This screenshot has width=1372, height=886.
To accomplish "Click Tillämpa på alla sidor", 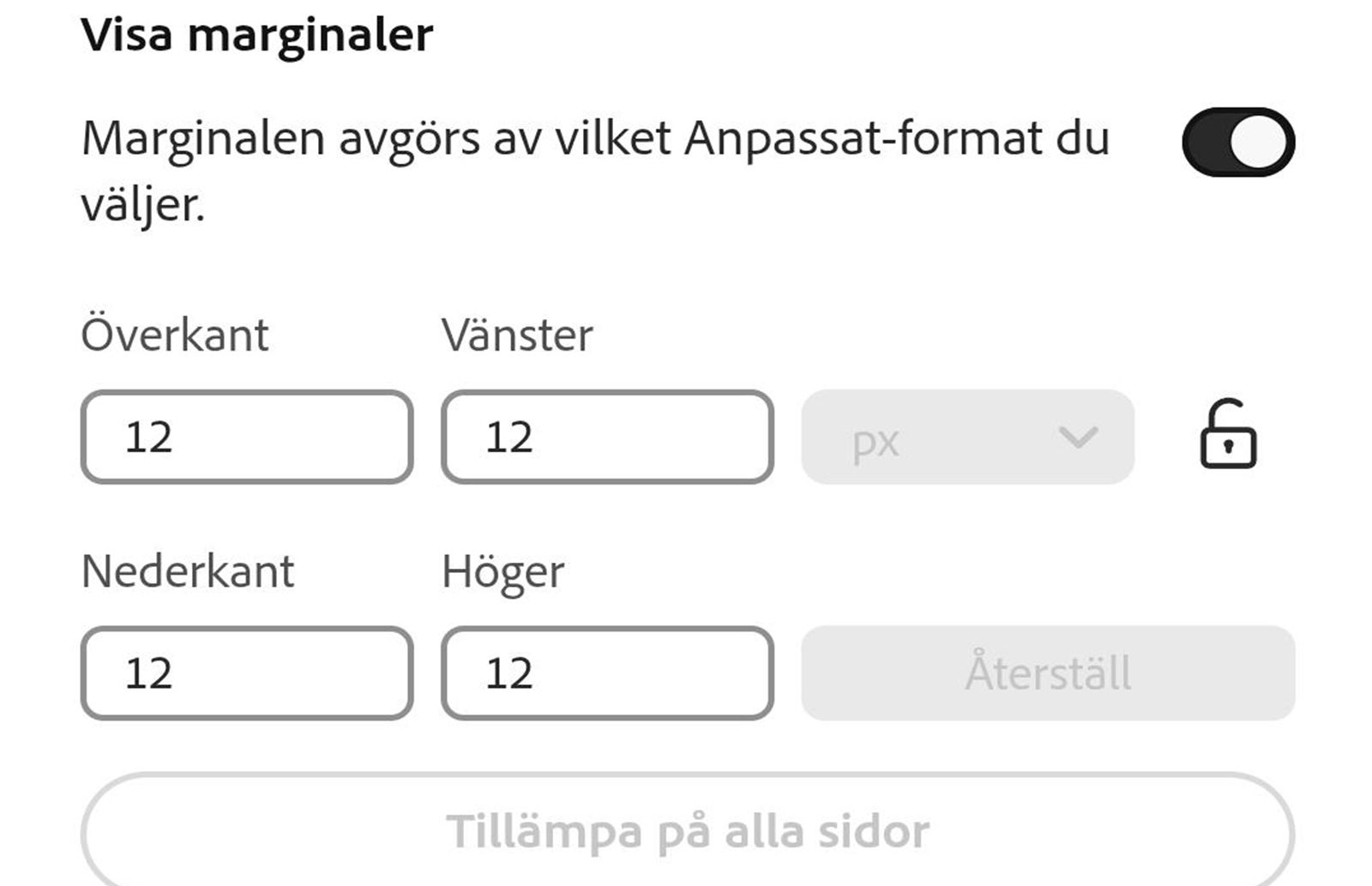I will point(686,829).
